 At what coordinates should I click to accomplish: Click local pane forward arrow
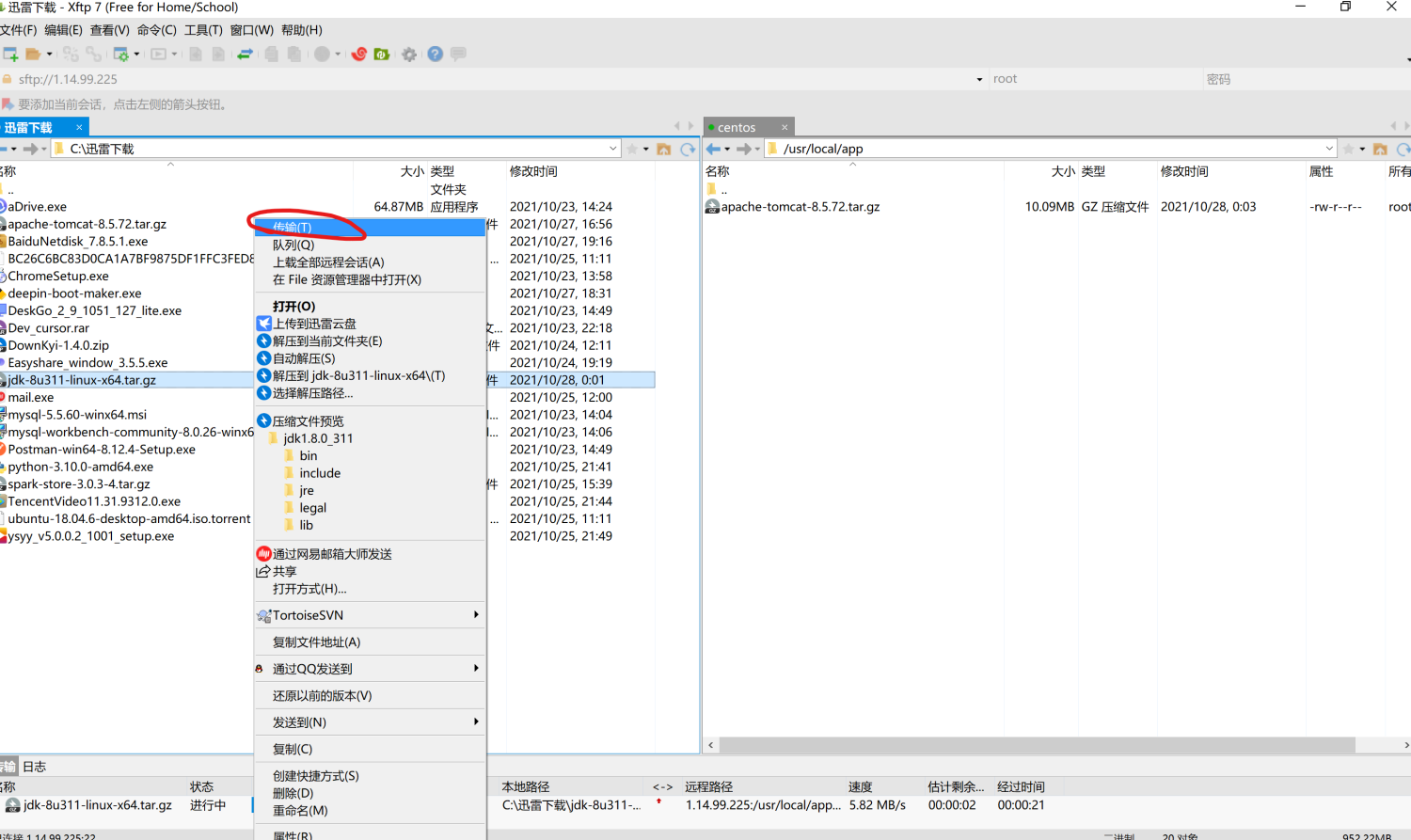[x=31, y=149]
